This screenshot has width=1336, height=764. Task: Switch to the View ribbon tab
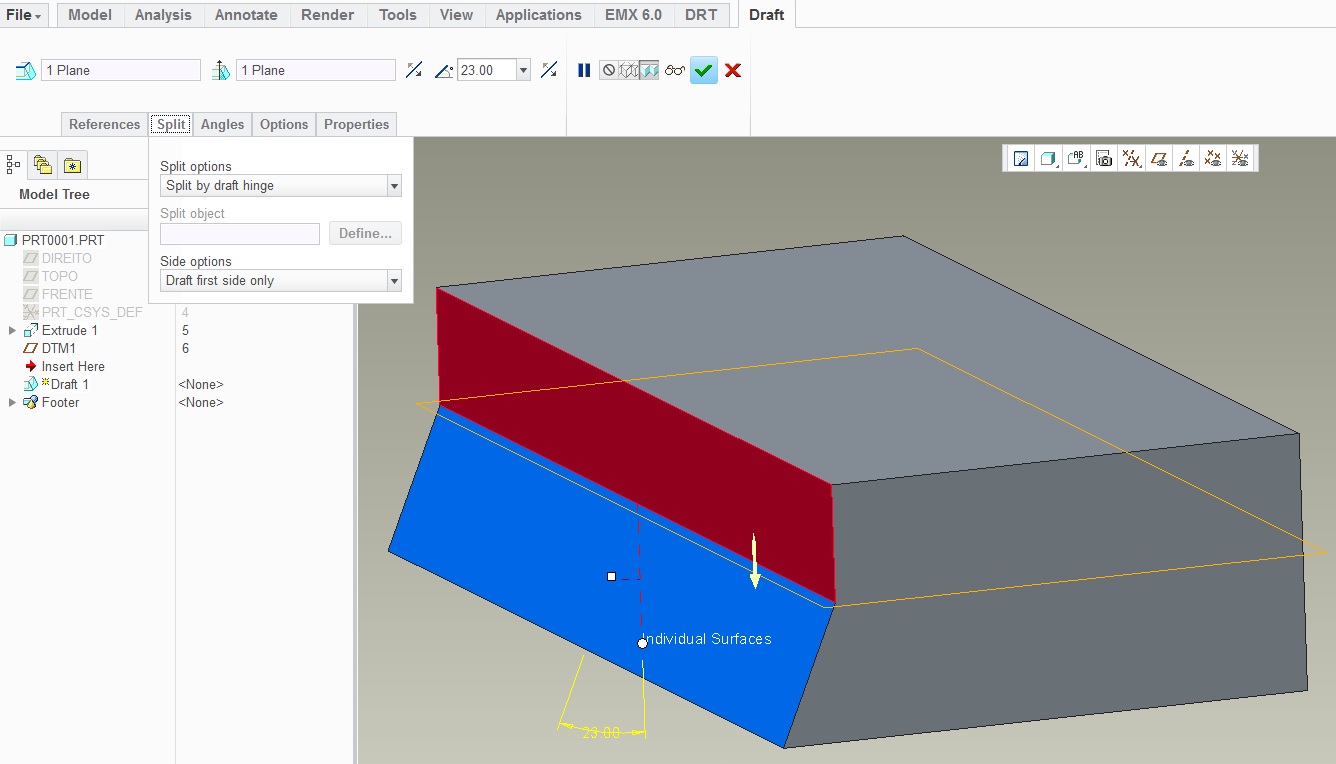tap(456, 15)
